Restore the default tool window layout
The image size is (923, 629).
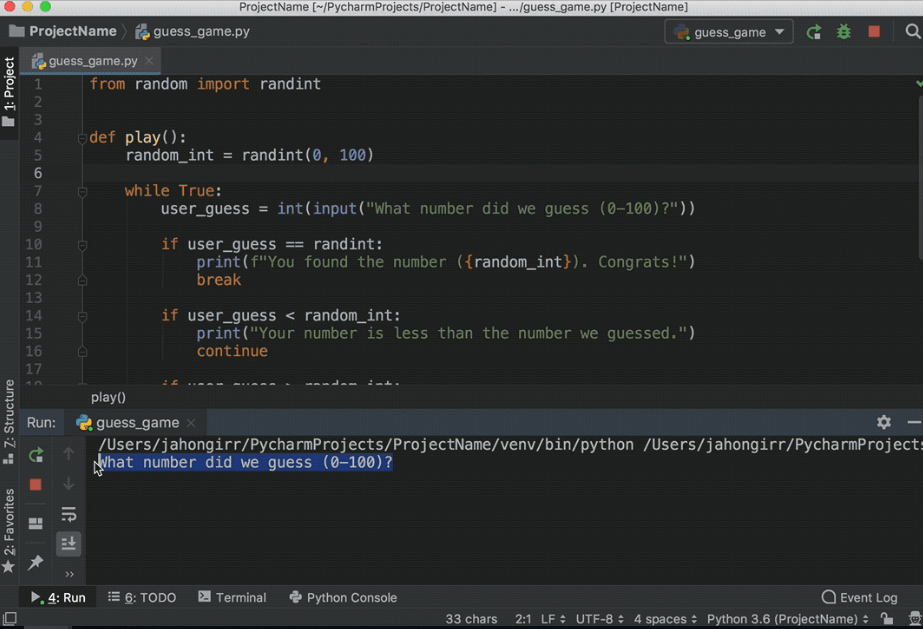[35, 523]
